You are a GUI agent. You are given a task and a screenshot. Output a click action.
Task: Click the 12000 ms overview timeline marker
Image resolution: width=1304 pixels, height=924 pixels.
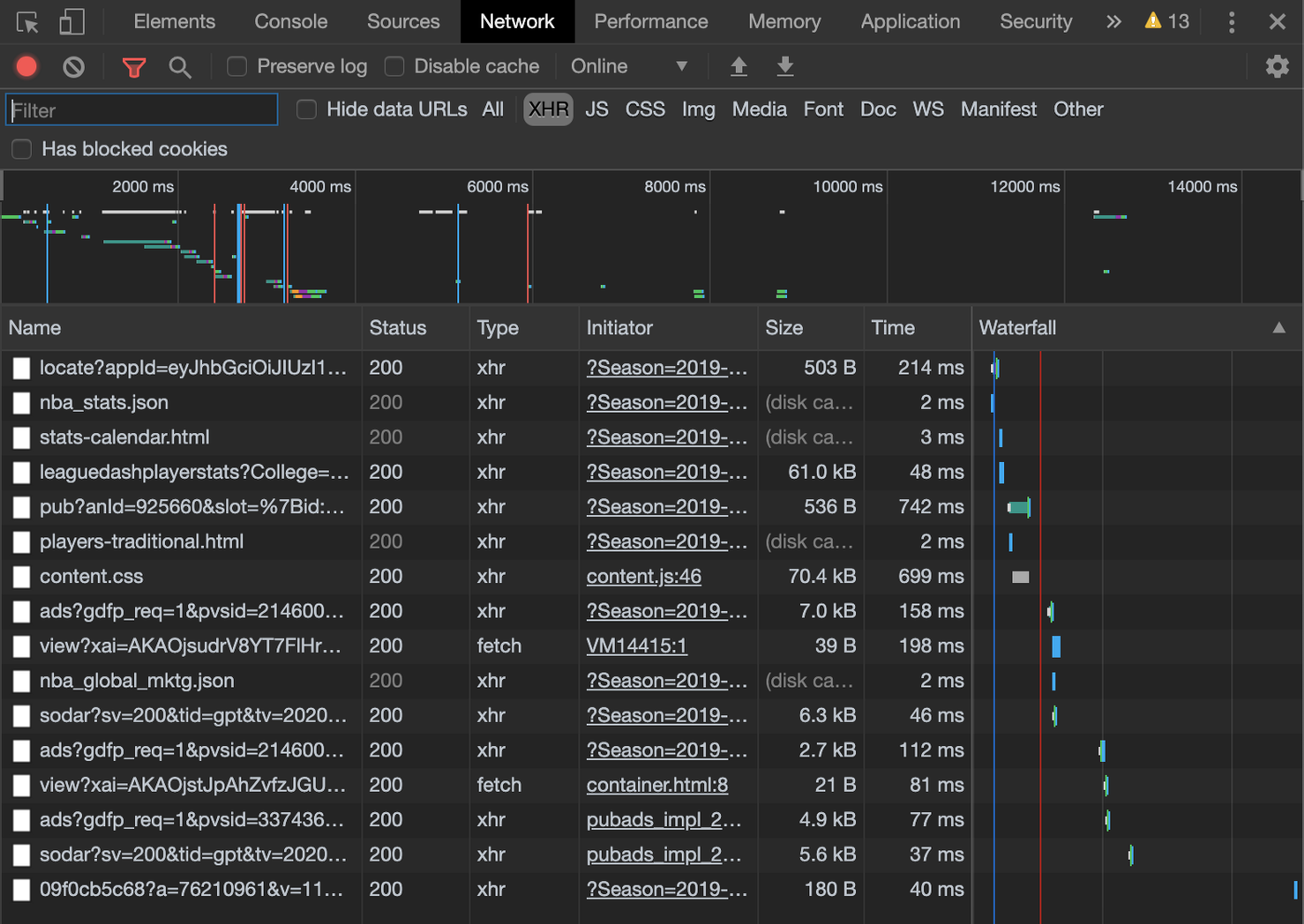[1025, 186]
